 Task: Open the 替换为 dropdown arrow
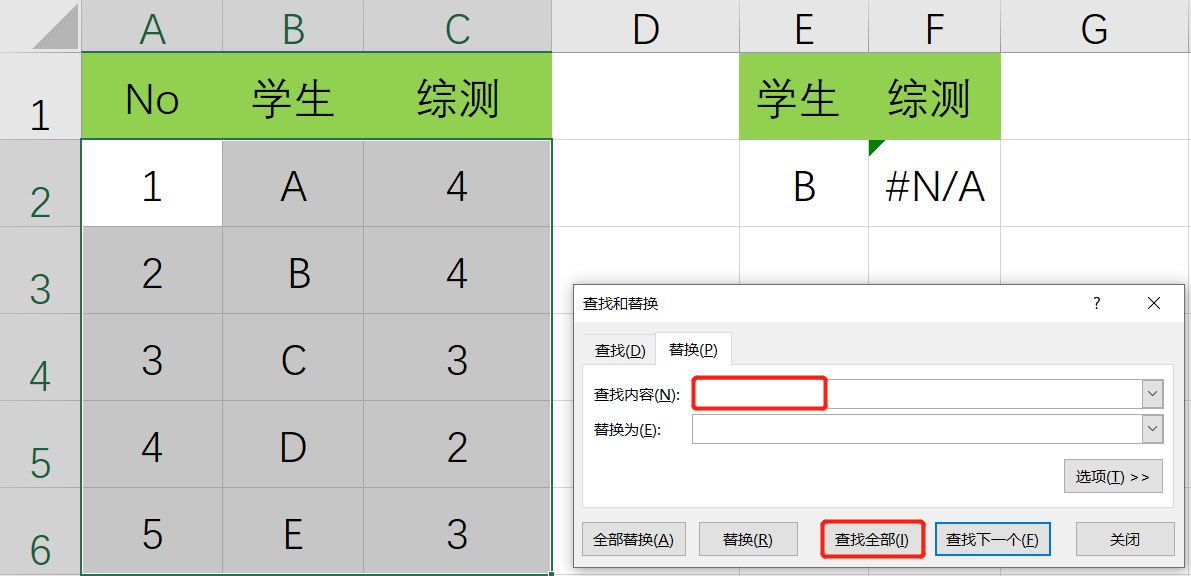(1153, 429)
